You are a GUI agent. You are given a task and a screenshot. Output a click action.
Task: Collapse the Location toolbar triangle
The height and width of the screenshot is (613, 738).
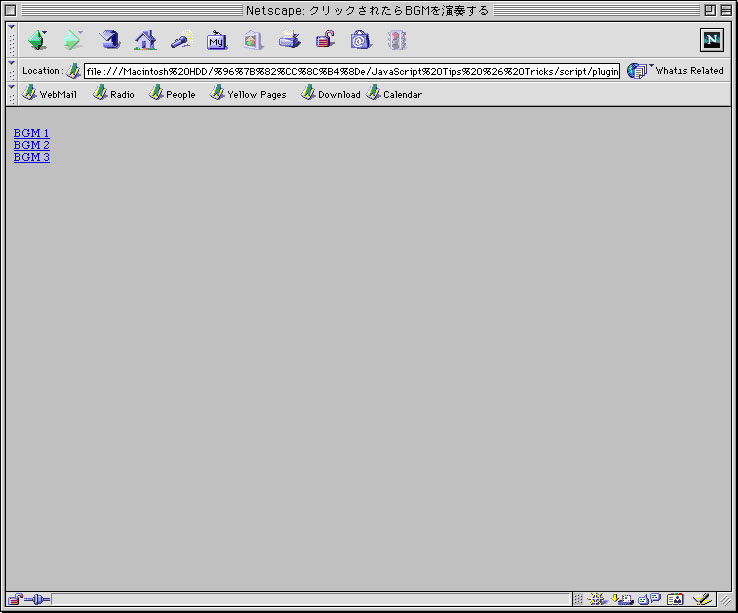(x=12, y=63)
